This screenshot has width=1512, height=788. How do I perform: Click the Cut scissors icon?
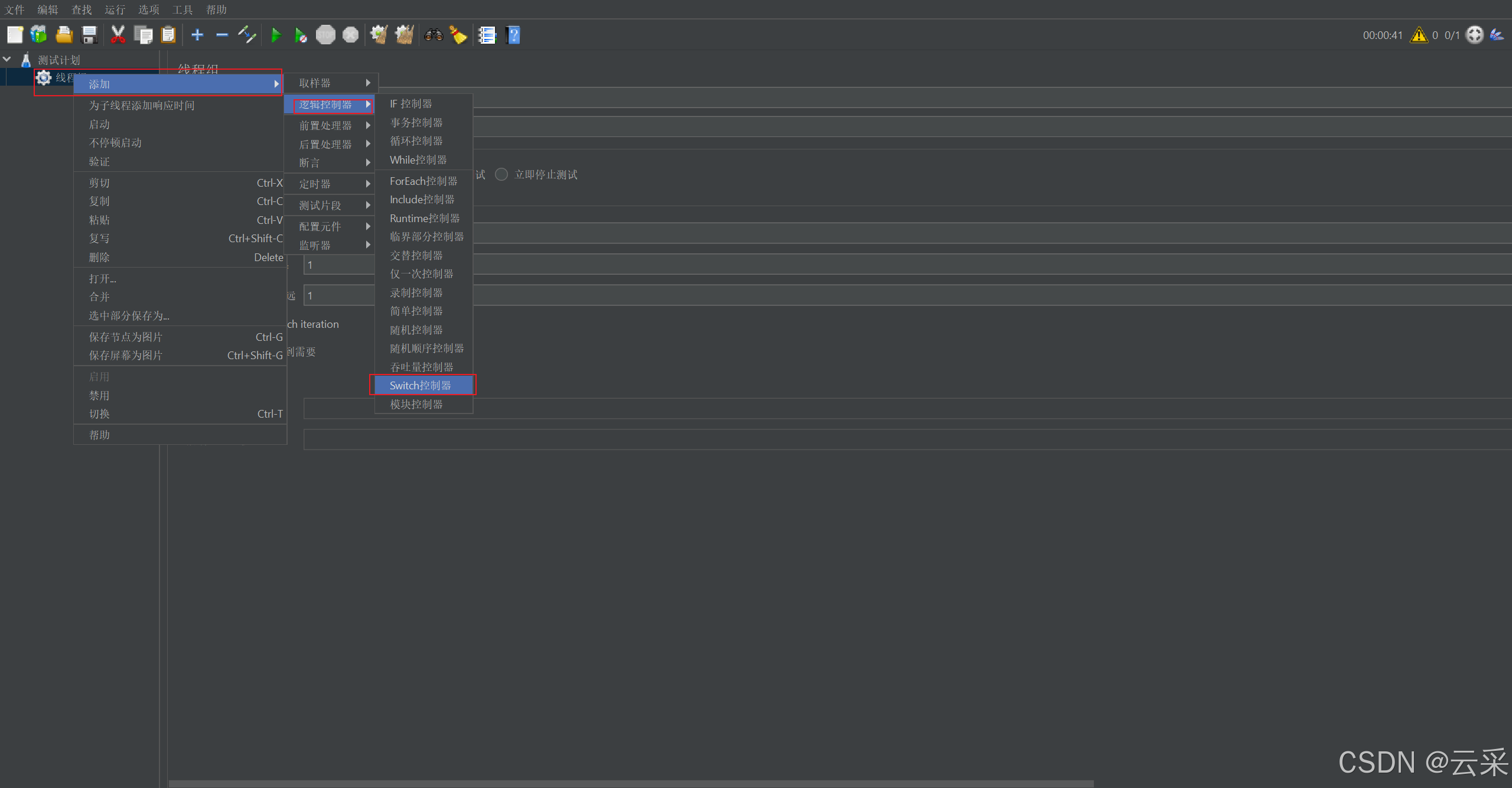(118, 35)
